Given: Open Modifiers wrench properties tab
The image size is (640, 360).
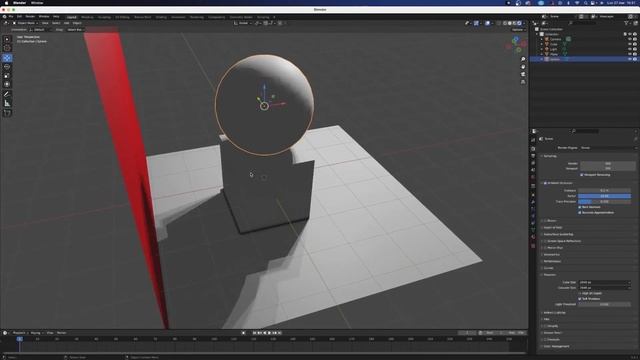Looking at the screenshot, I should pyautogui.click(x=533, y=202).
